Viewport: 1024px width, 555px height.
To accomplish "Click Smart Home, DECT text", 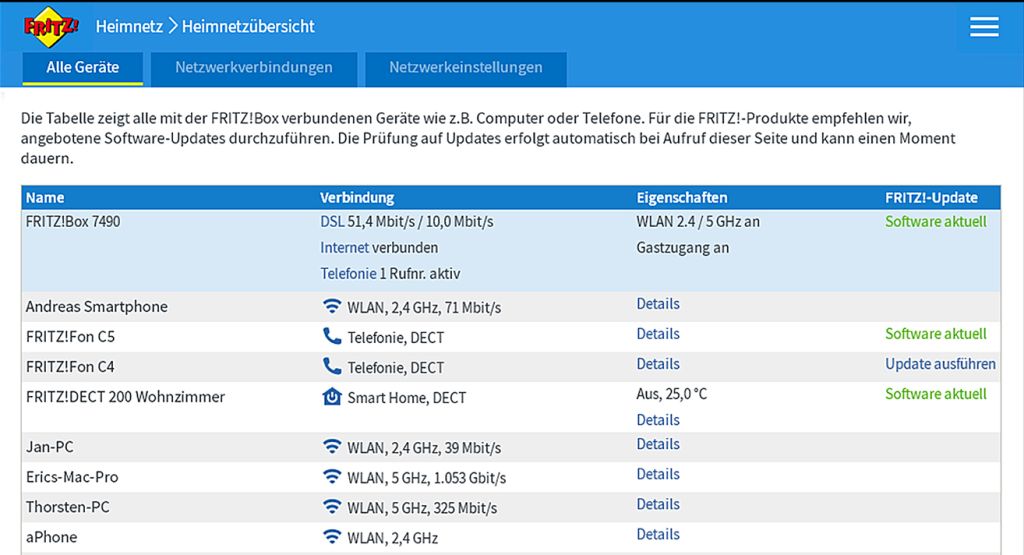I will coord(407,398).
